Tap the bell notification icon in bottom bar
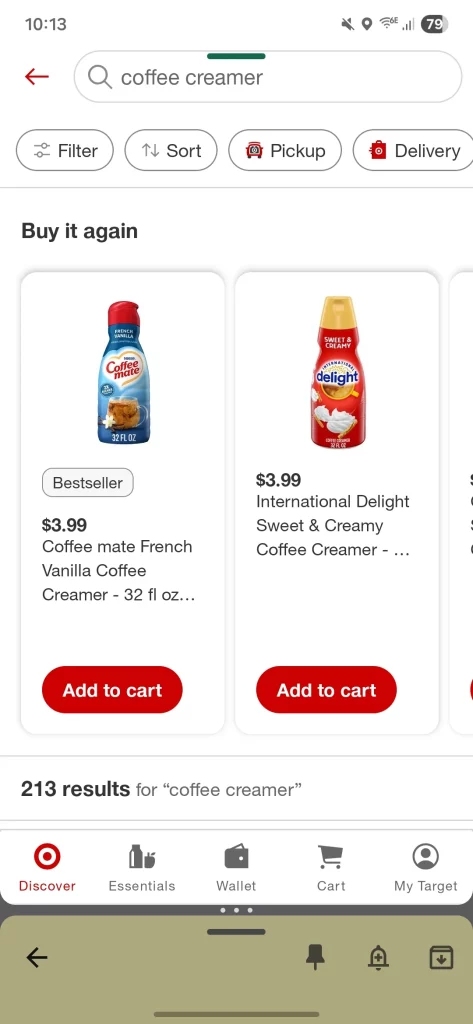Image resolution: width=473 pixels, height=1024 pixels. (378, 957)
